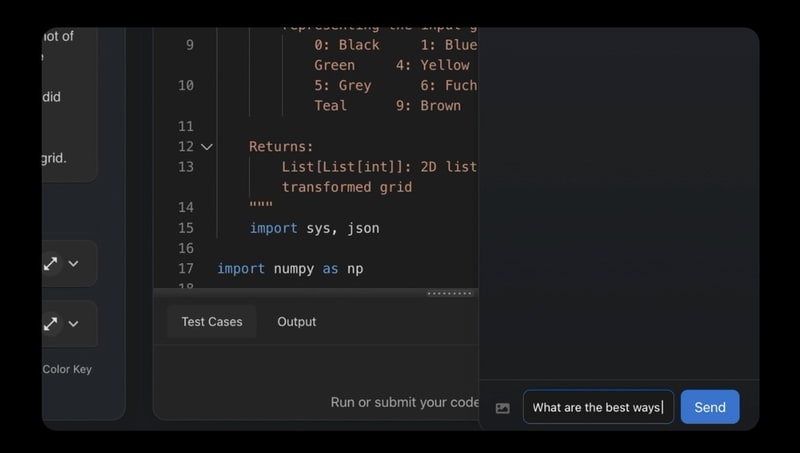The image size is (800, 453).
Task: Click line number 16 in the gutter
Action: click(x=185, y=248)
